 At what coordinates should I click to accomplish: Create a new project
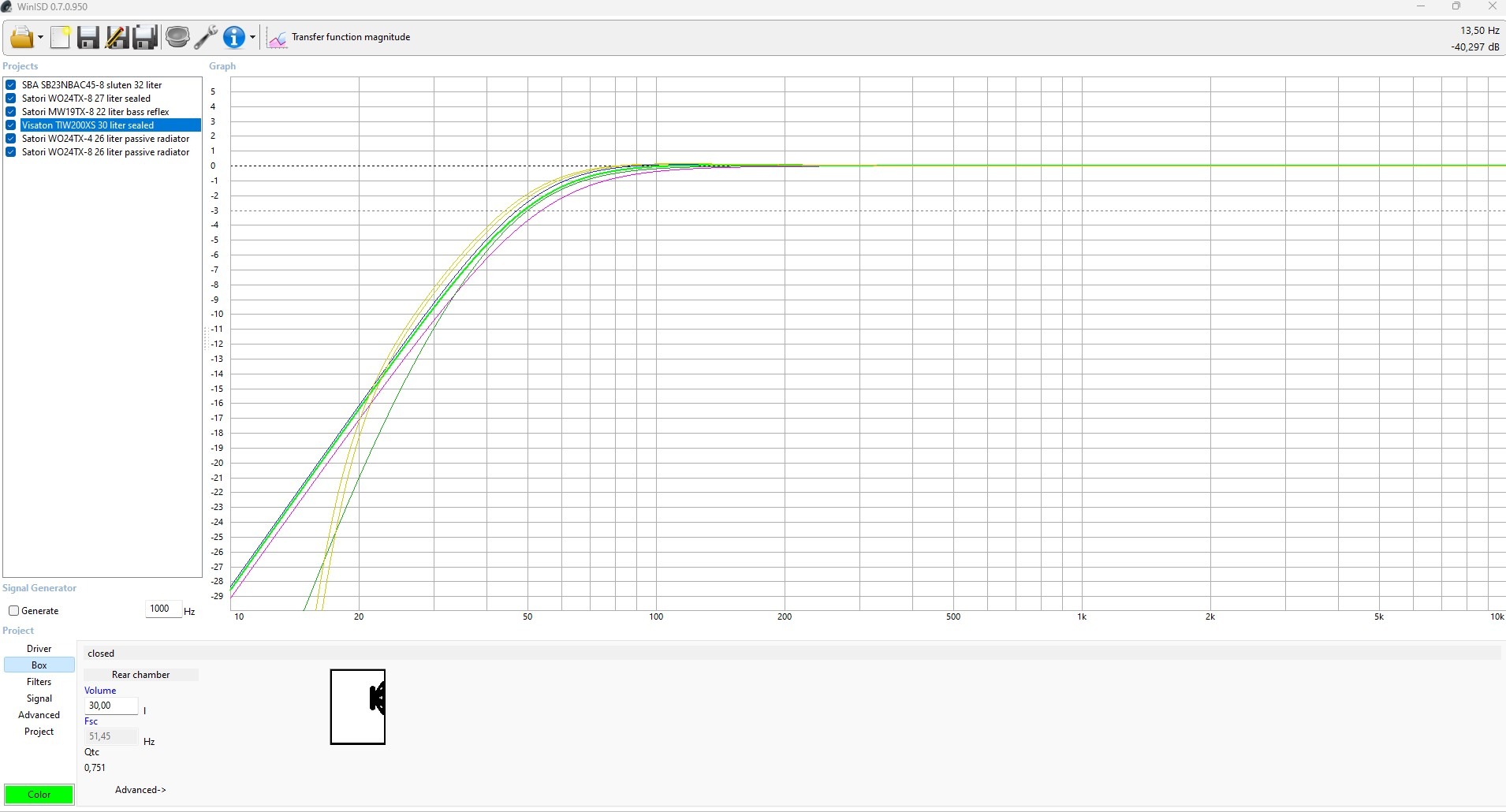[x=61, y=37]
